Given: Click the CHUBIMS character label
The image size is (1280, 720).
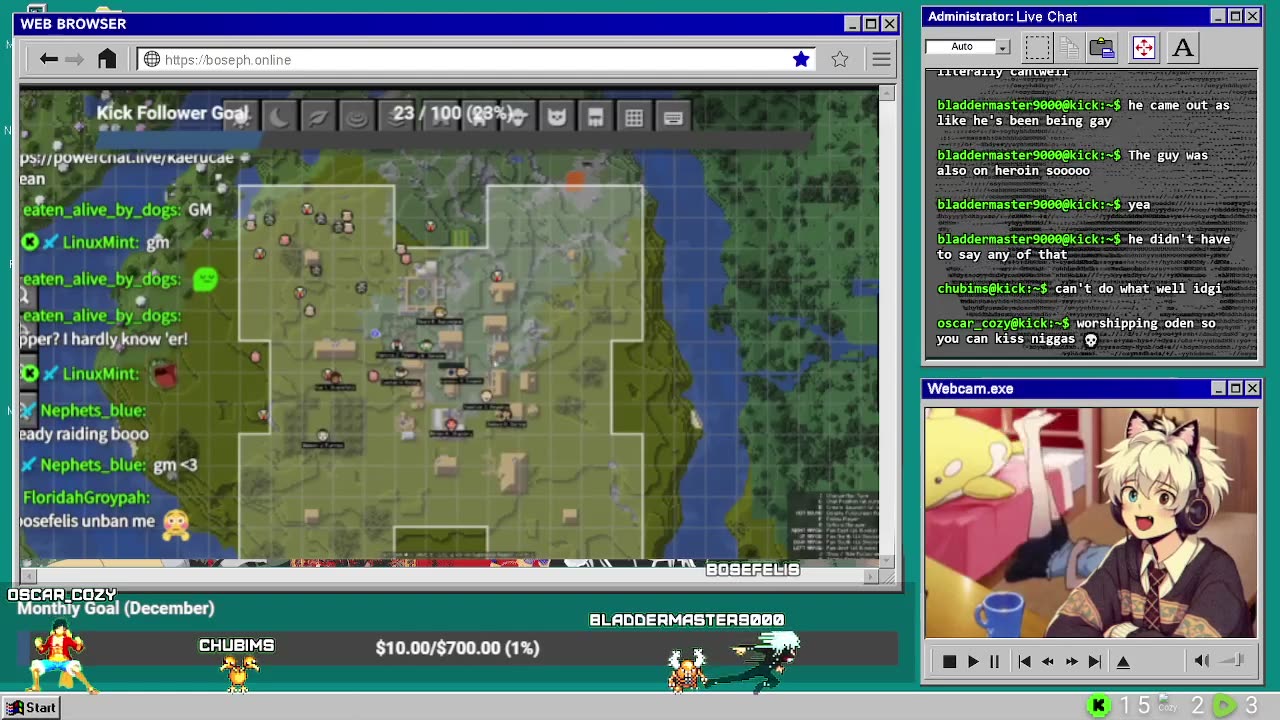Looking at the screenshot, I should [237, 645].
